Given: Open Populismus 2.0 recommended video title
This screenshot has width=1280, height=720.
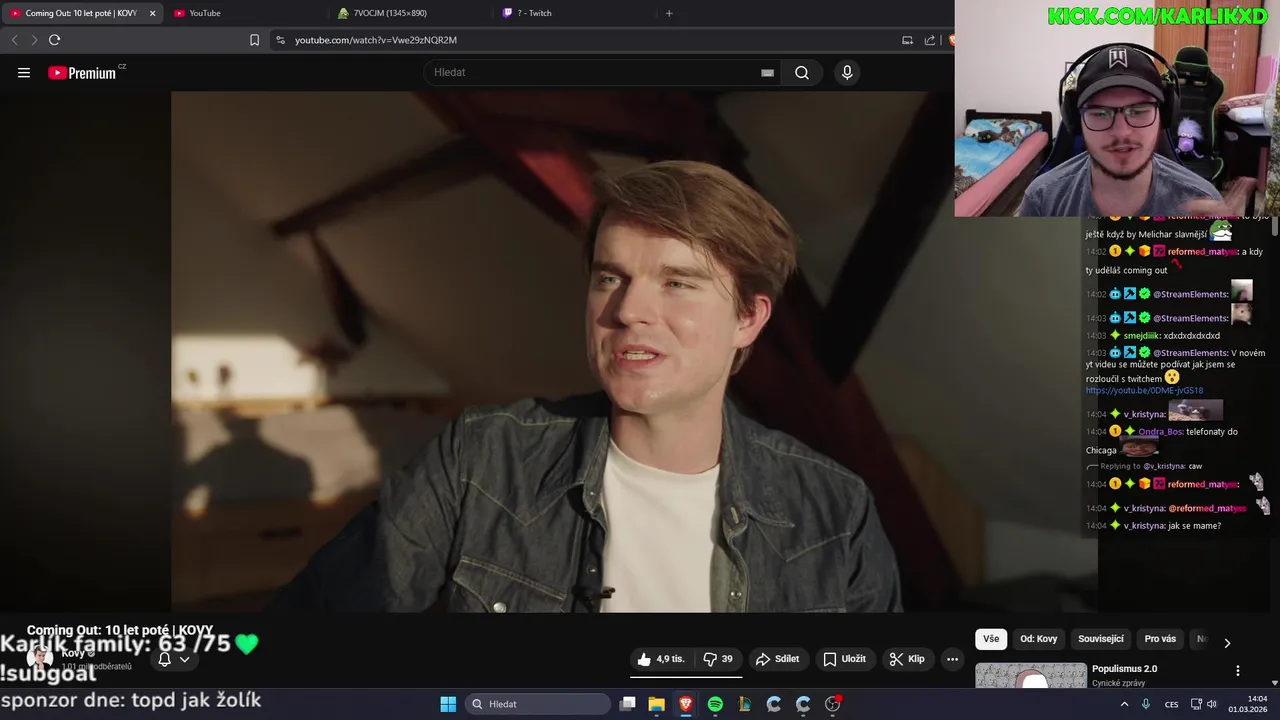Looking at the screenshot, I should coord(1124,669).
